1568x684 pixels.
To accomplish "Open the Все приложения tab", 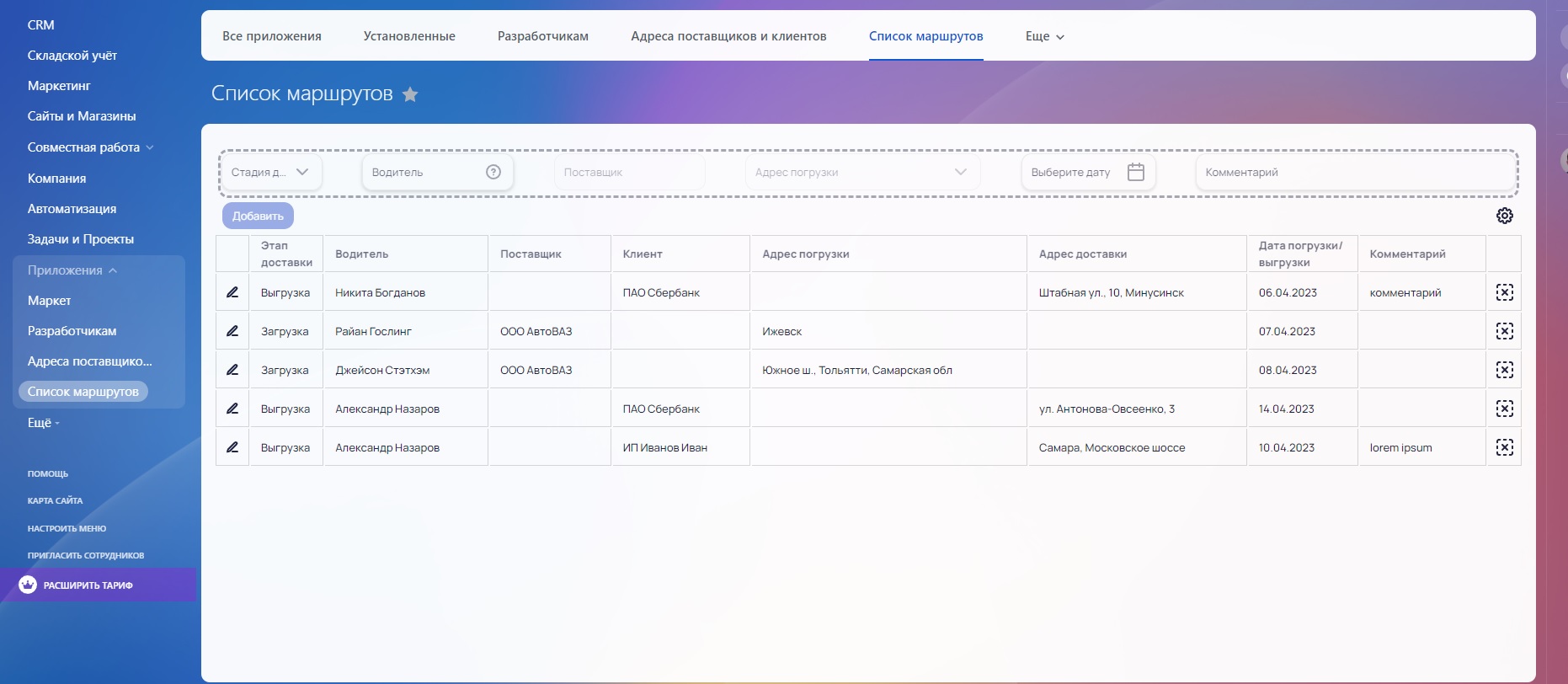I will (271, 36).
